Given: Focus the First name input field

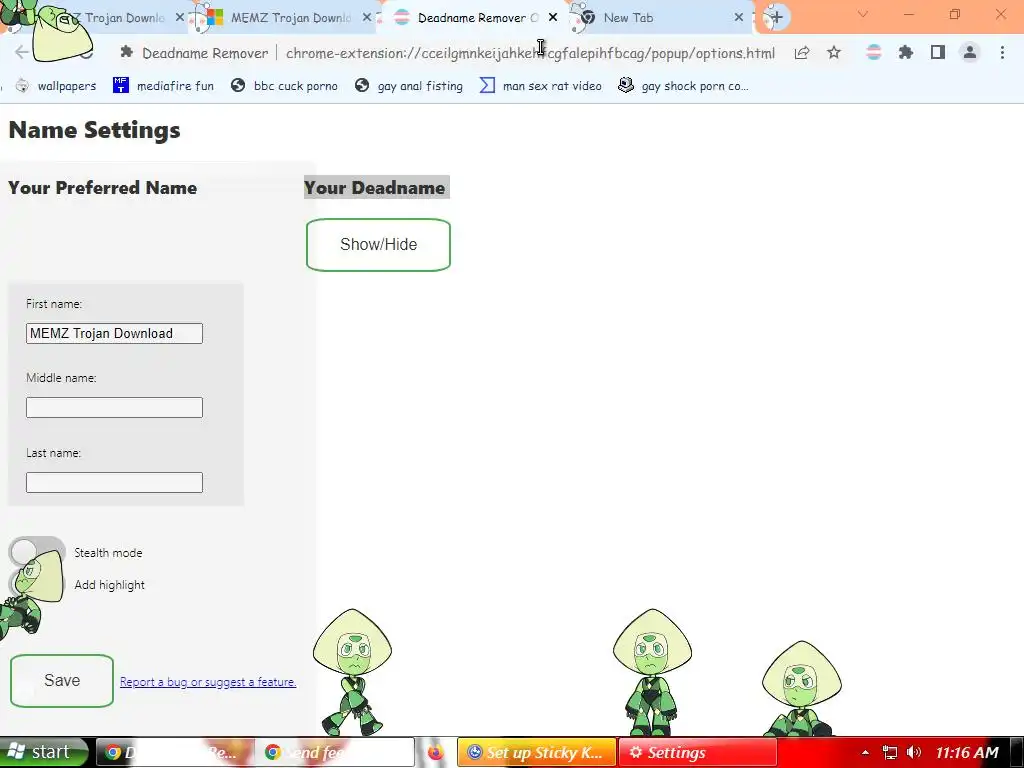Looking at the screenshot, I should pos(114,333).
